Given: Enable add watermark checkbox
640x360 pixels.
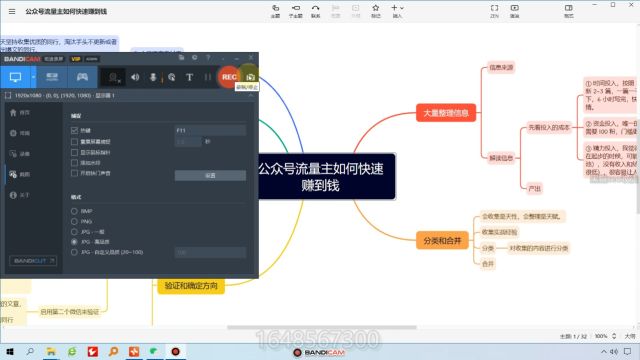Looking at the screenshot, I should point(74,162).
